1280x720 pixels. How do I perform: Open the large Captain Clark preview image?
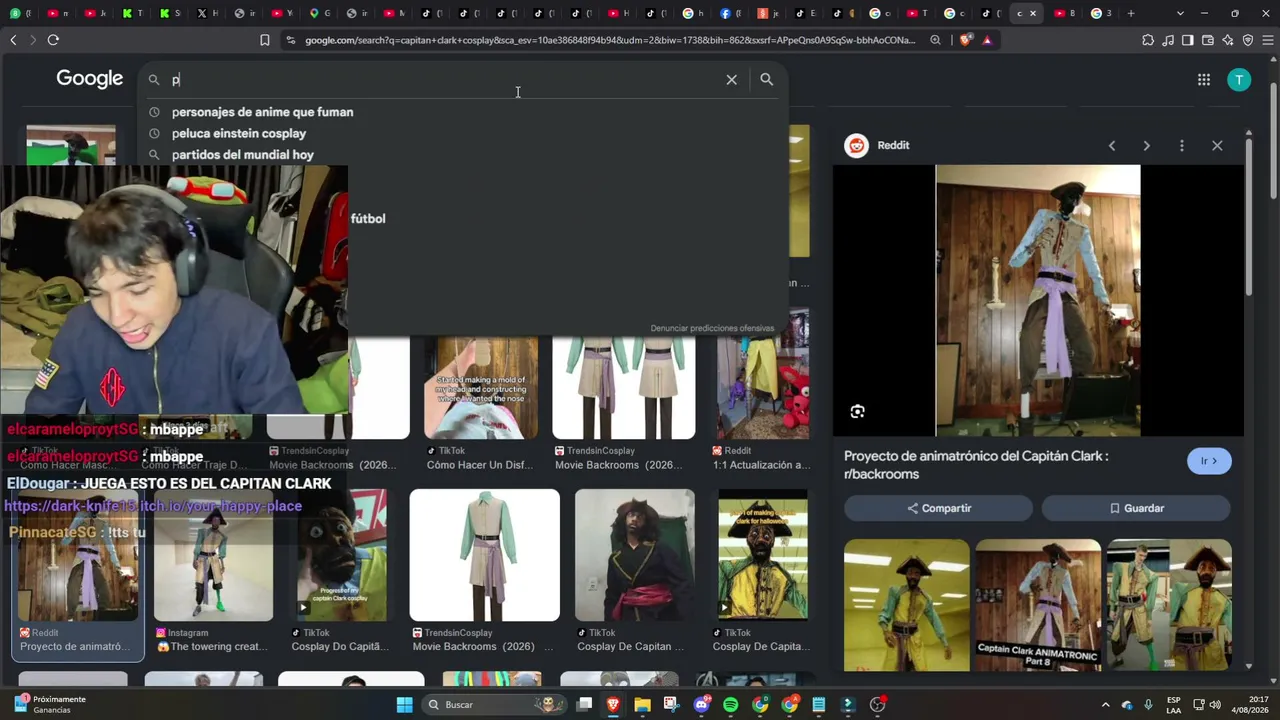coord(1038,300)
